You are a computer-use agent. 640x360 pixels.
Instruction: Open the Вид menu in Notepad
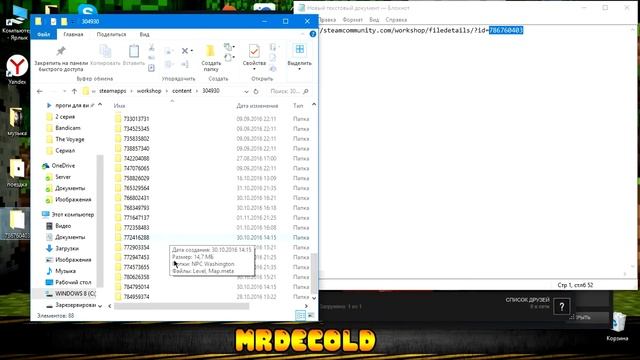(374, 20)
